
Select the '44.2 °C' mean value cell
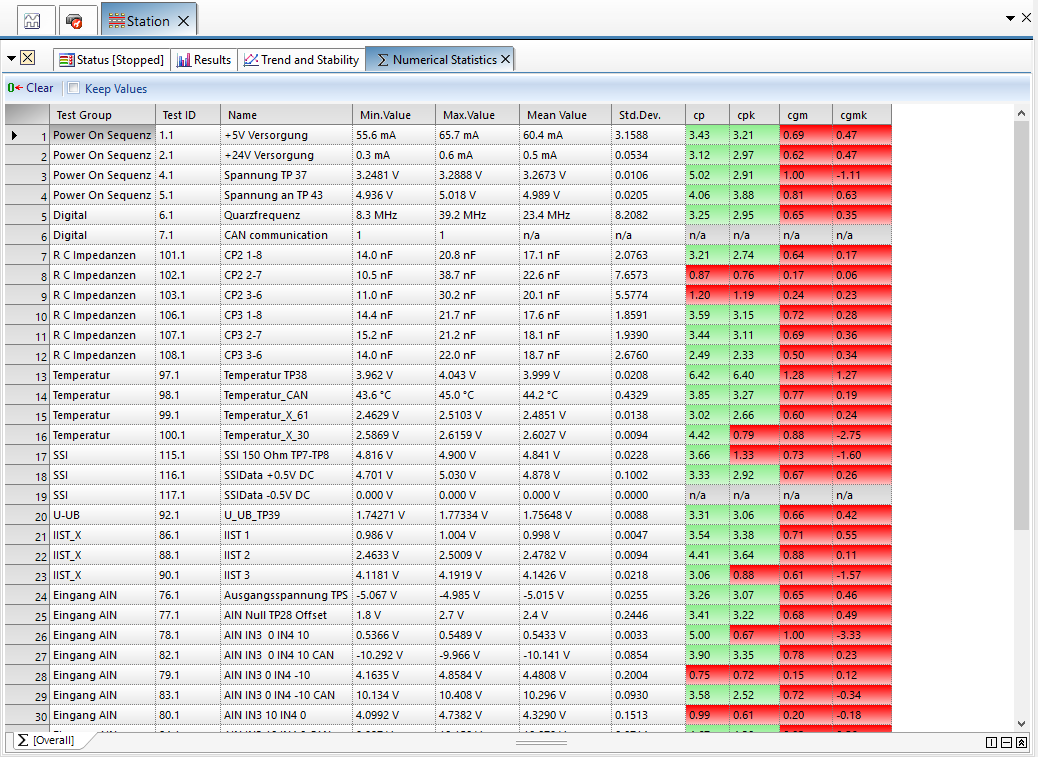click(x=565, y=395)
